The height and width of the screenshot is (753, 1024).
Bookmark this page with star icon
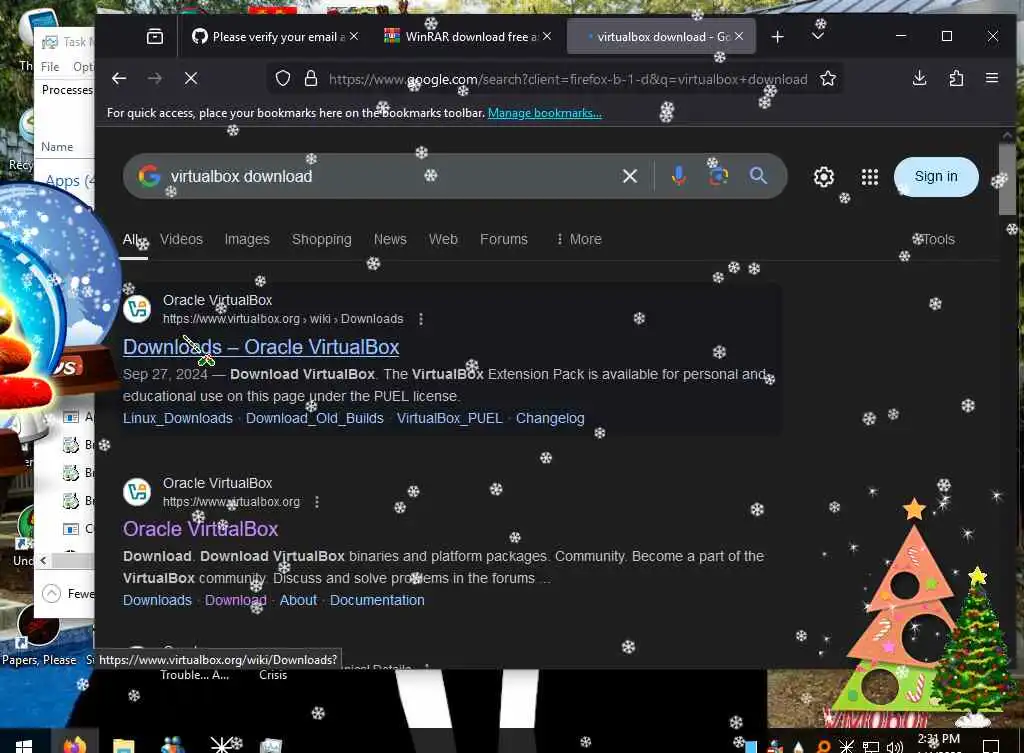pyautogui.click(x=828, y=79)
